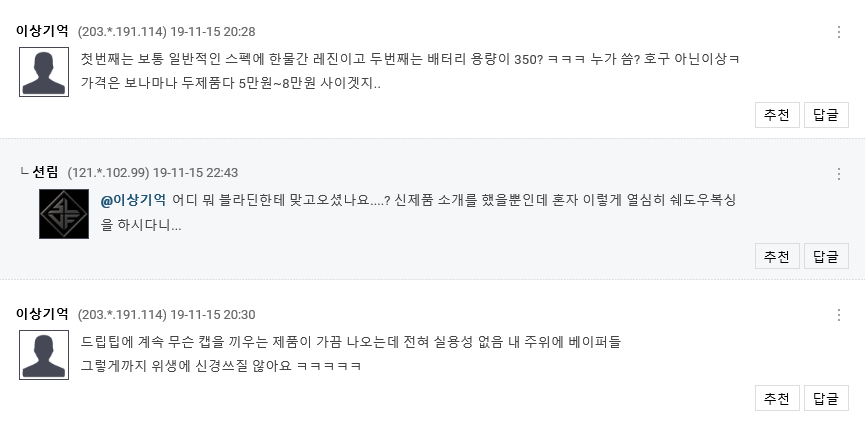
Task: Click 이상기억's silhouette avatar on the 20:28 comment
Action: click(x=44, y=72)
